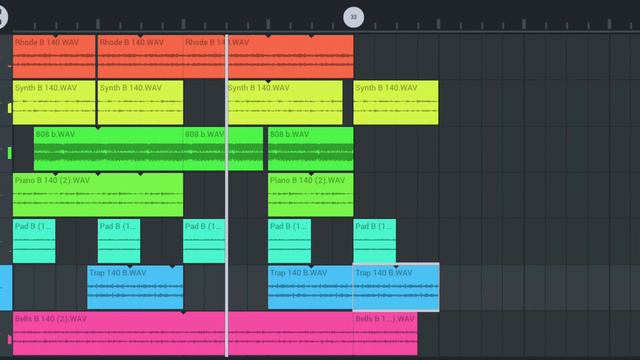Select the first Trap 140 B.WAV clip
This screenshot has width=640, height=360.
[135, 287]
